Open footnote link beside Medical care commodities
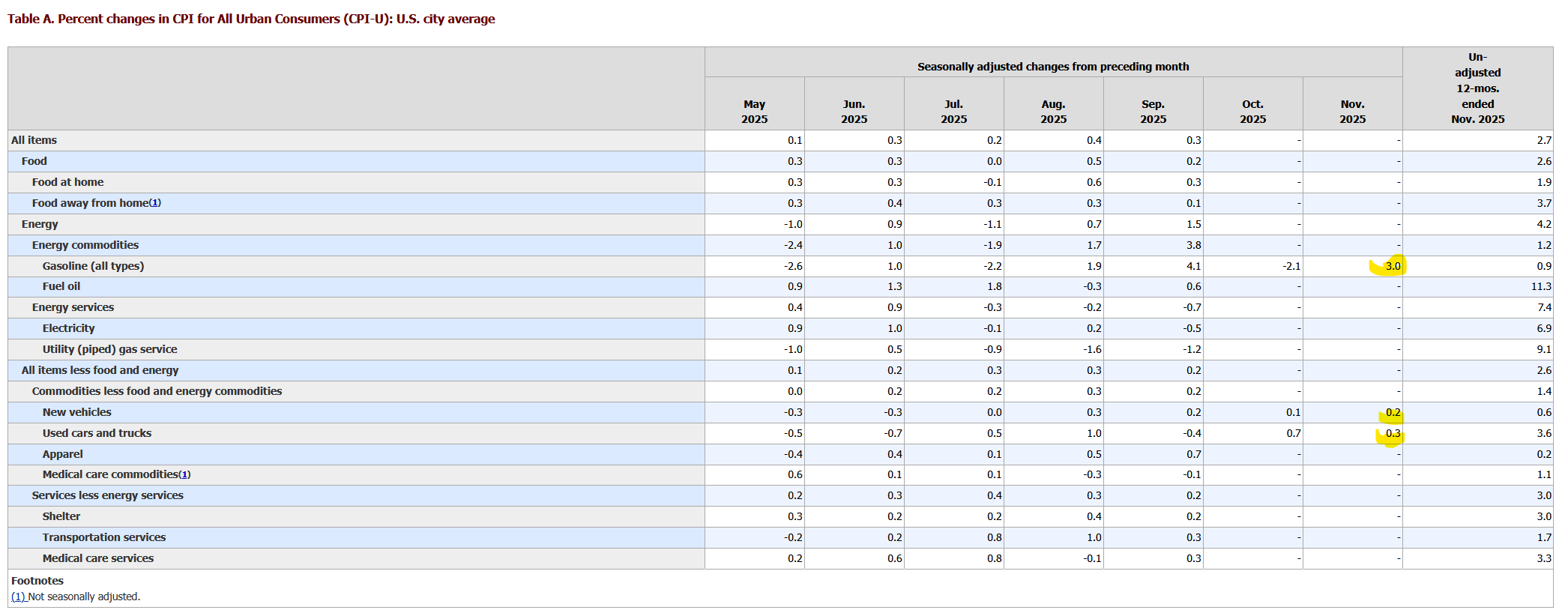Screen dimensions: 1568x610 (184, 474)
